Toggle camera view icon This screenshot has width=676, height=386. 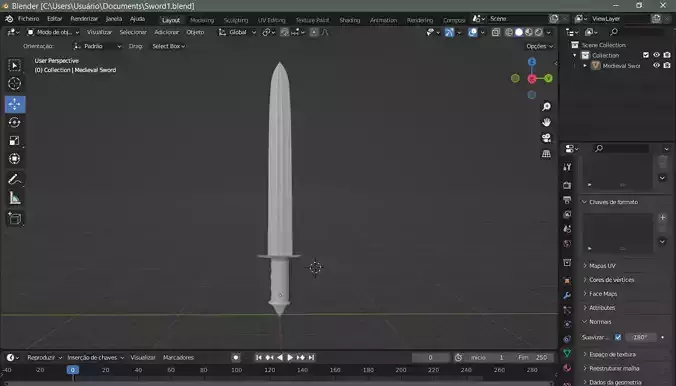[546, 138]
